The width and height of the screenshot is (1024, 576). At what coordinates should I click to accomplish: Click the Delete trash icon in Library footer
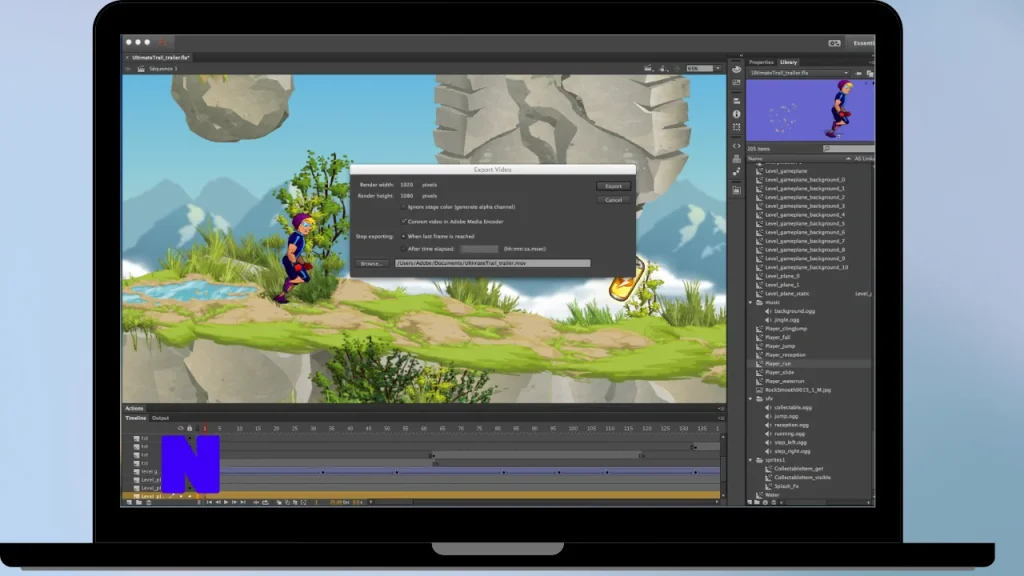coord(774,503)
